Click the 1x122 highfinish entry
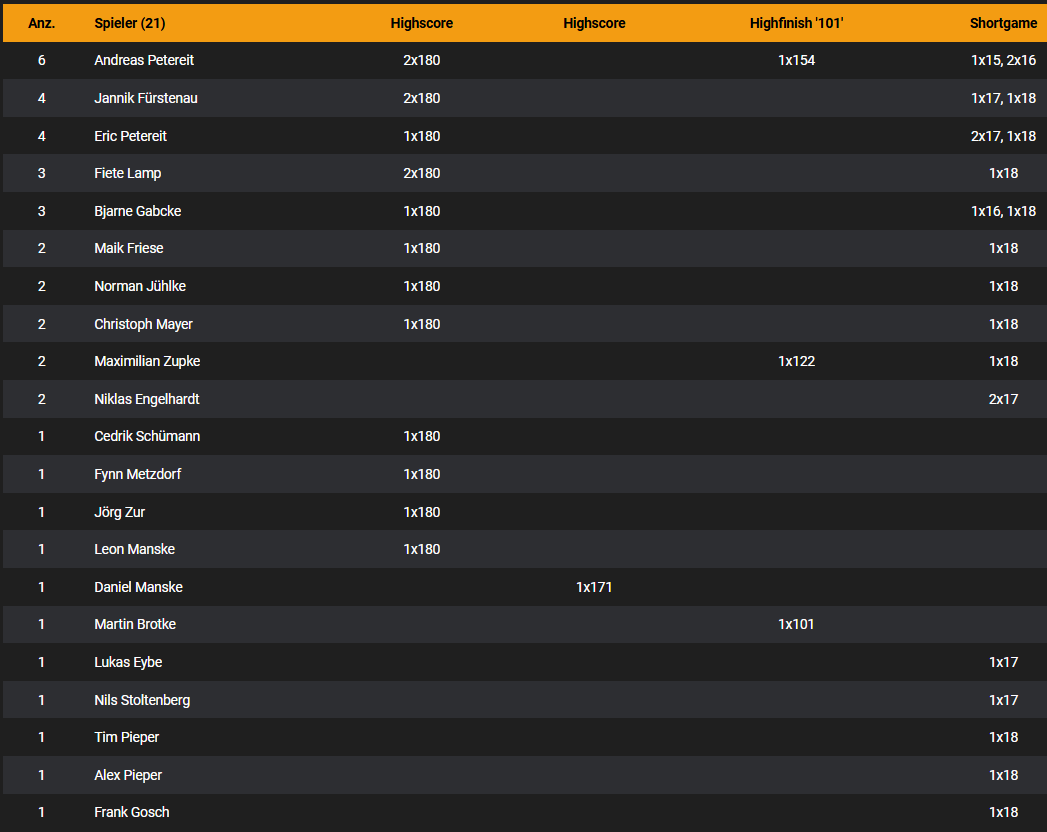Viewport: 1047px width, 832px height. pyautogui.click(x=796, y=361)
